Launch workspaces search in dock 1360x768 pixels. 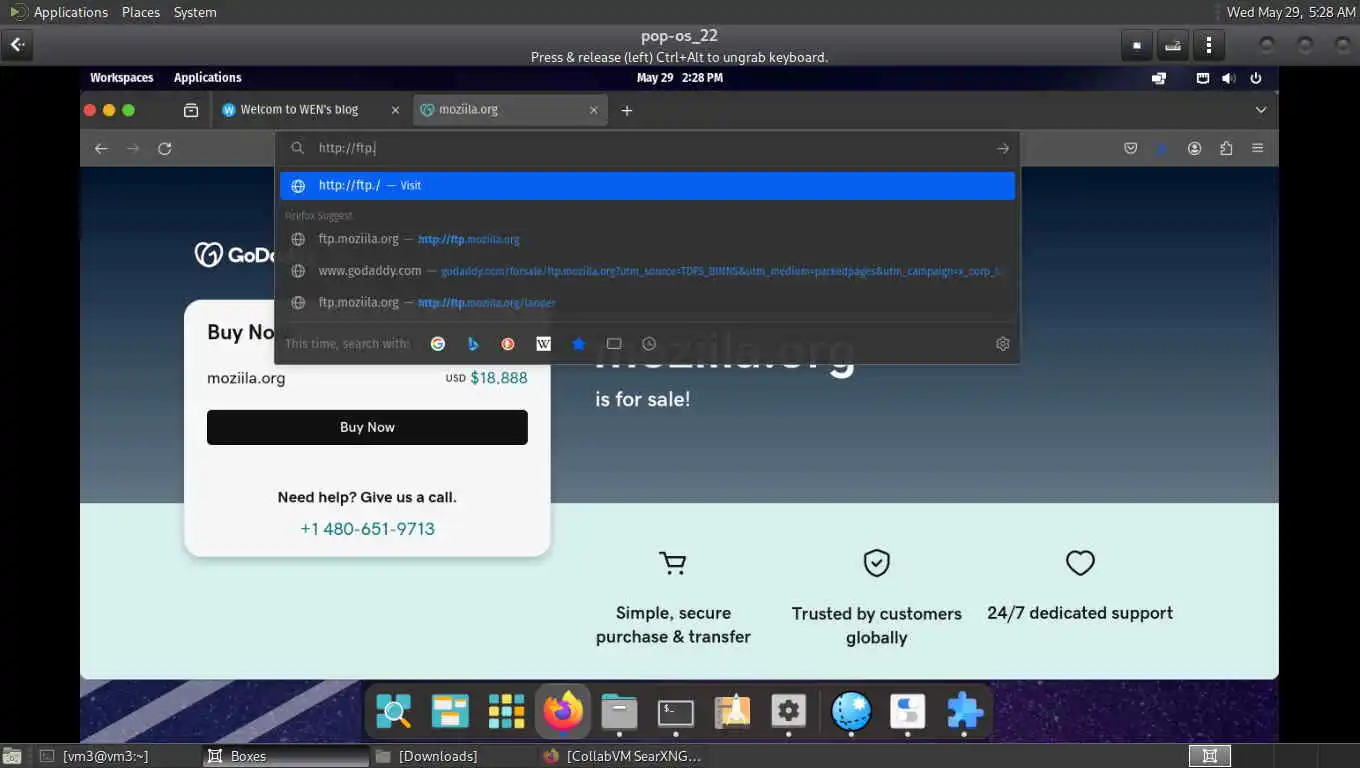click(394, 712)
